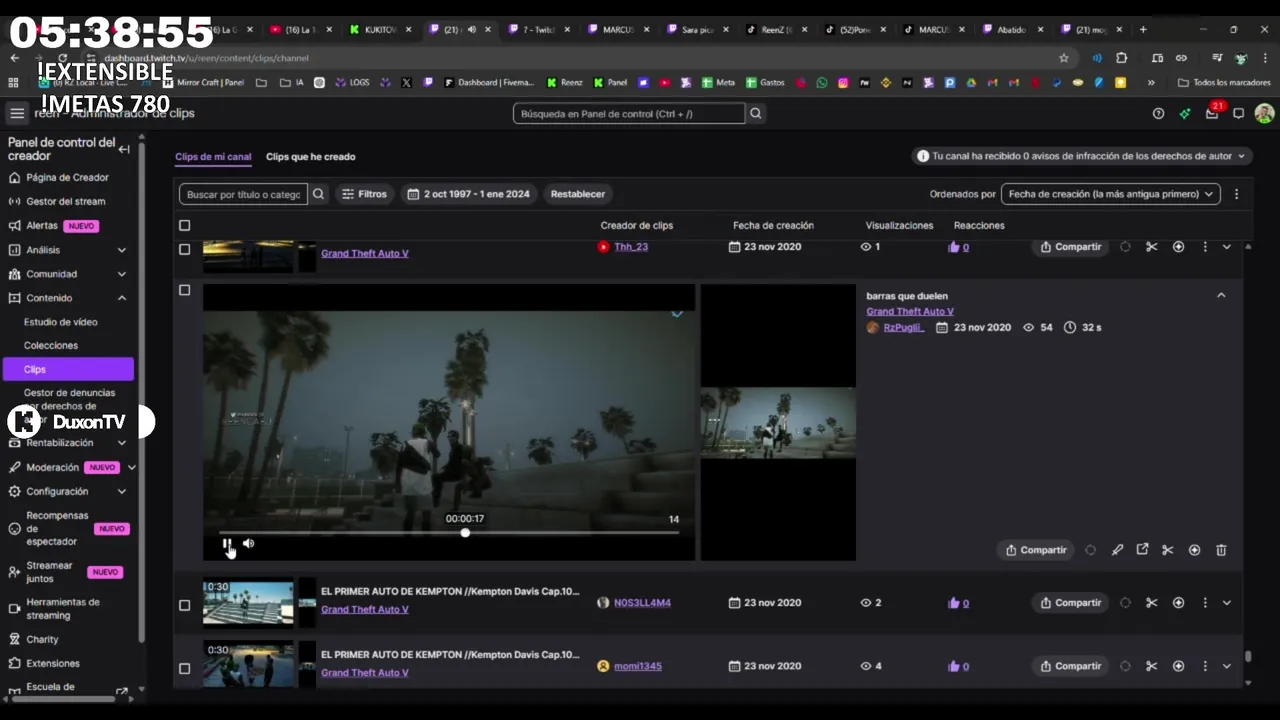Click plus-circle icon in expanded clip details
Image resolution: width=1280 pixels, height=720 pixels.
(1194, 550)
